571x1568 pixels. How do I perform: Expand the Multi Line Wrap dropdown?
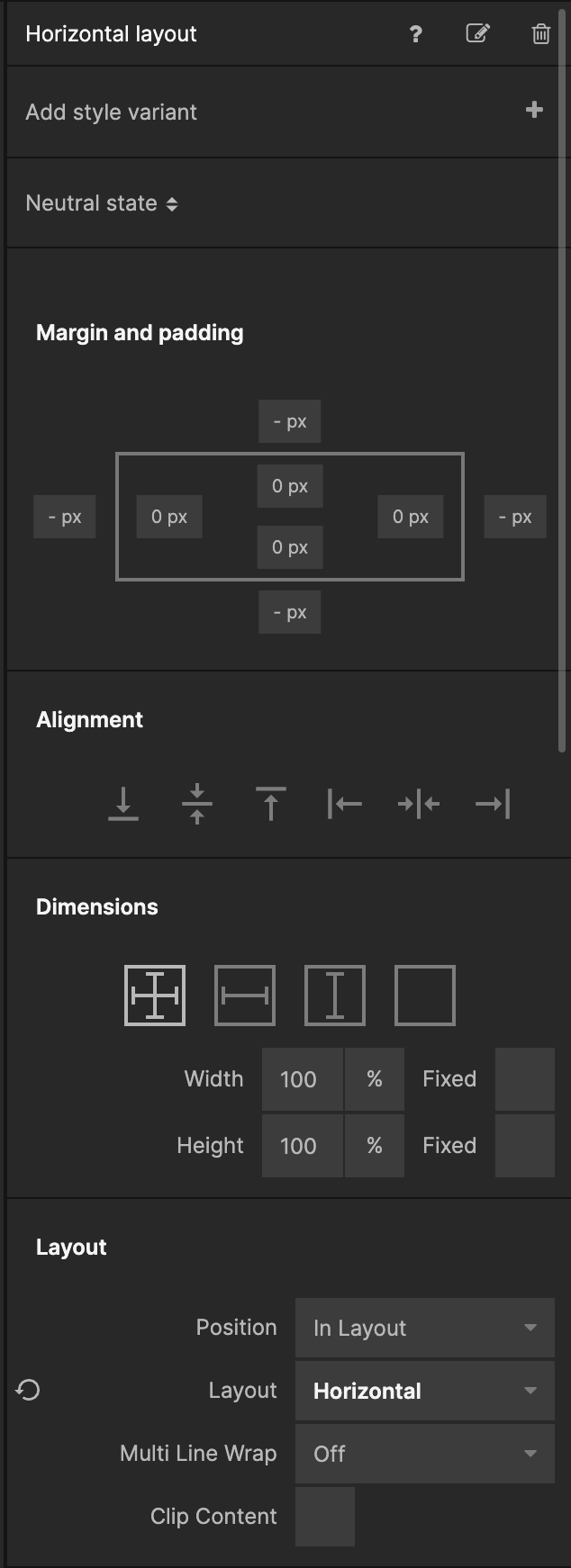pyautogui.click(x=425, y=1454)
